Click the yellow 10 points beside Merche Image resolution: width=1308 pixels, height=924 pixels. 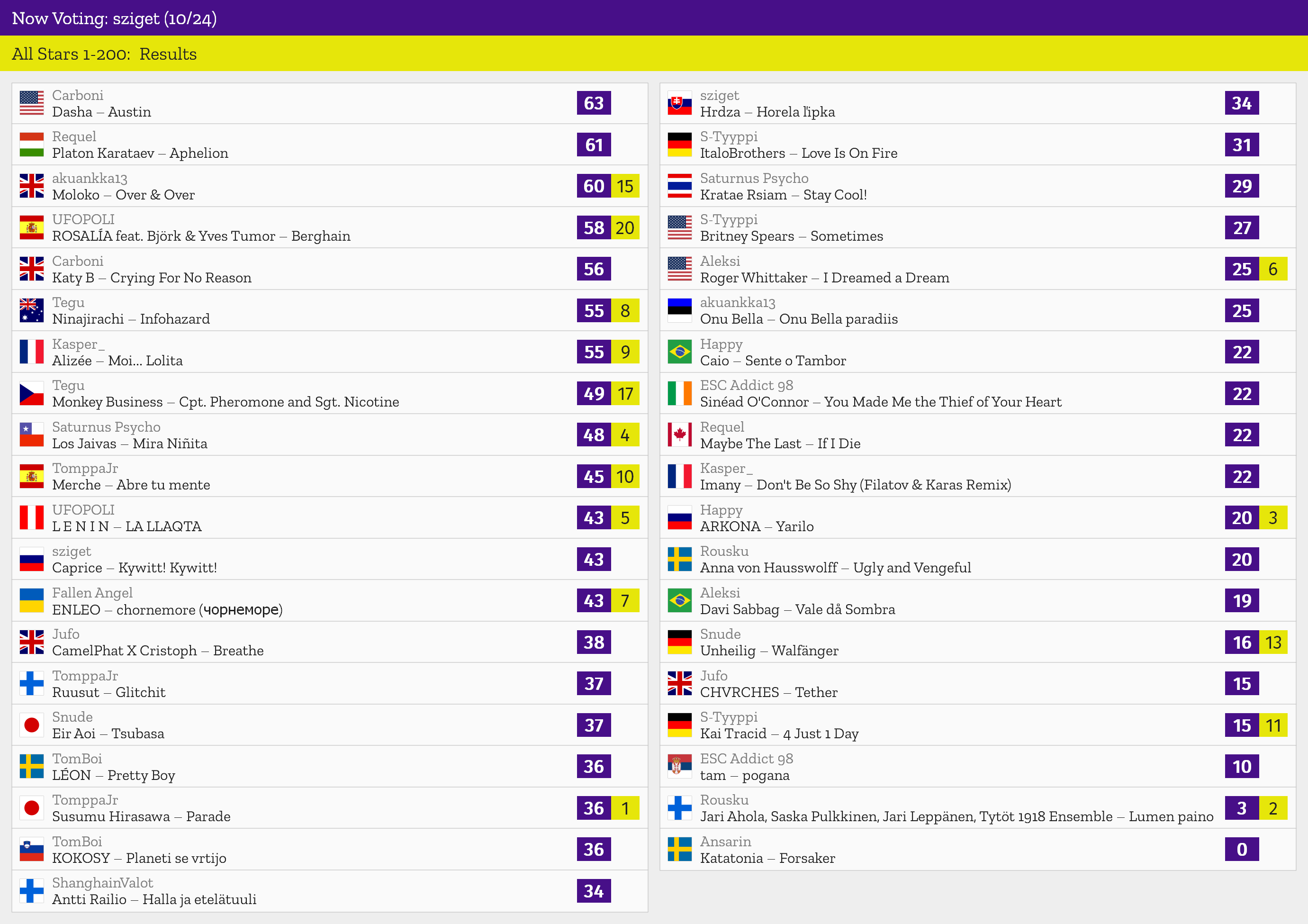(625, 476)
